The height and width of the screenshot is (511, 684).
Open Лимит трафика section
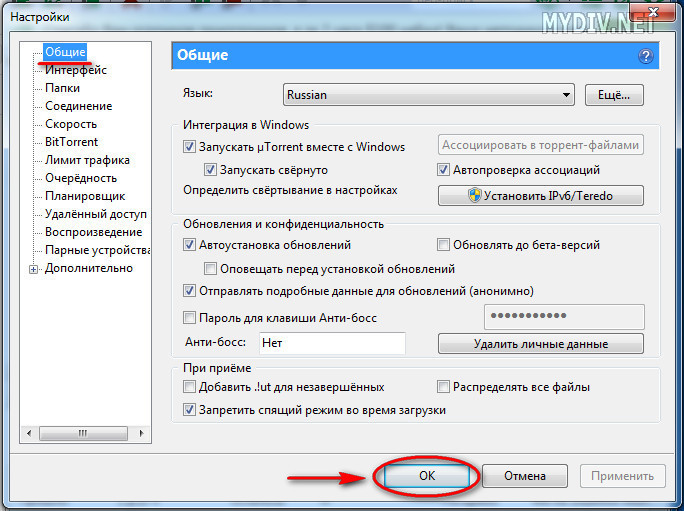click(87, 160)
